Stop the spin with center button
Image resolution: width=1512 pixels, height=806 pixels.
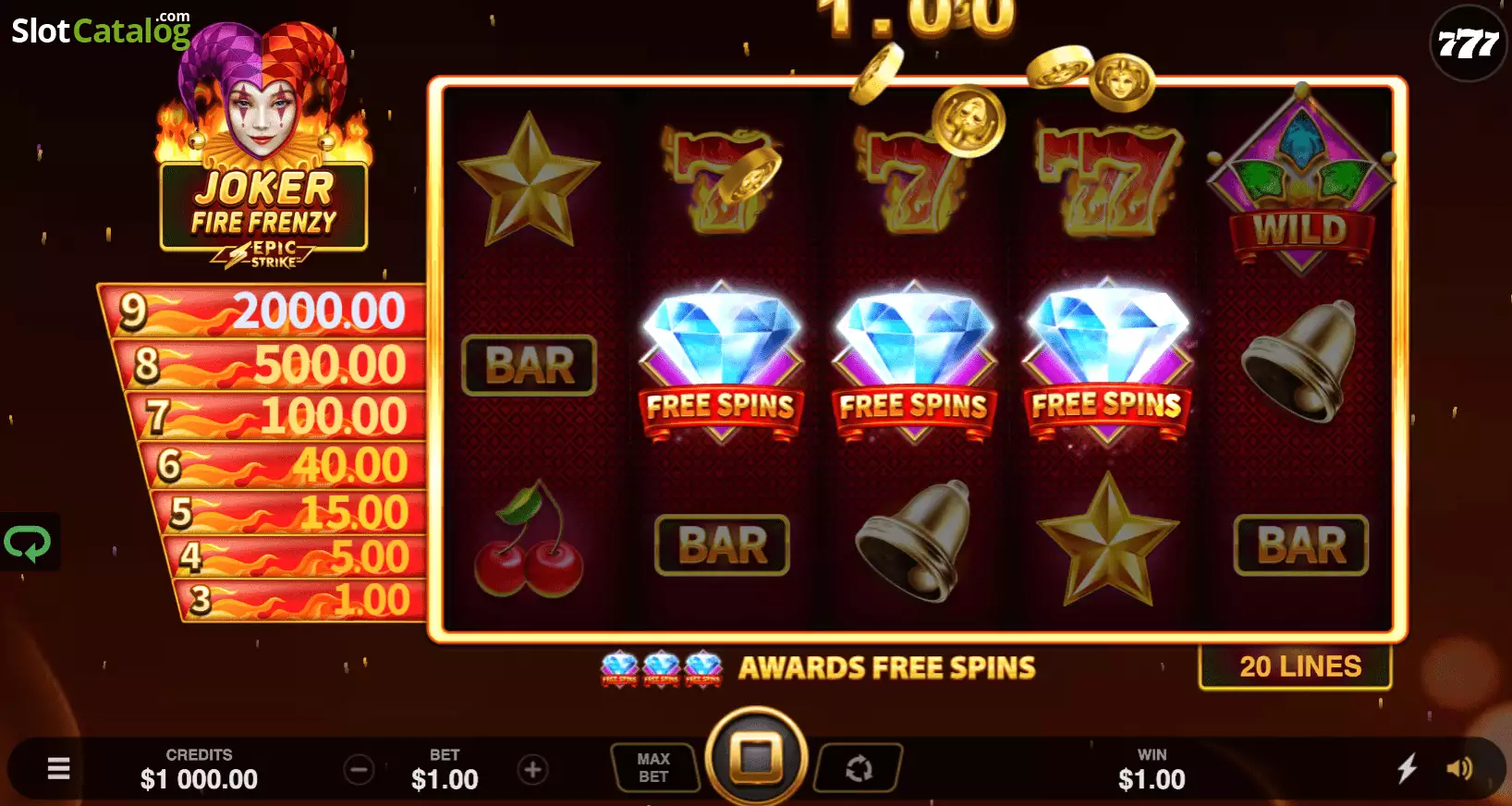click(757, 757)
